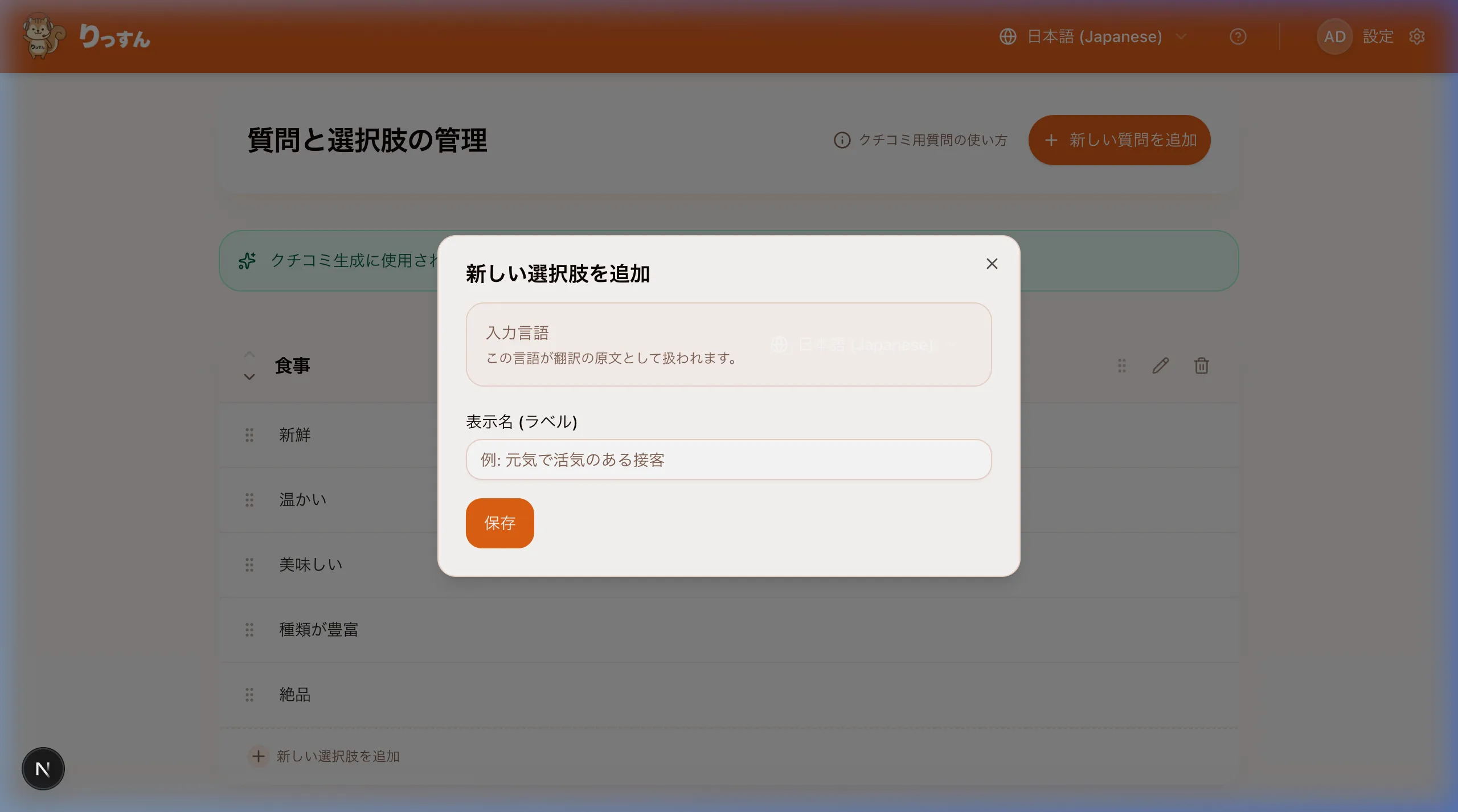Open the 日本語 (Japanese) language dropdown
The image size is (1458, 812).
[x=1093, y=36]
